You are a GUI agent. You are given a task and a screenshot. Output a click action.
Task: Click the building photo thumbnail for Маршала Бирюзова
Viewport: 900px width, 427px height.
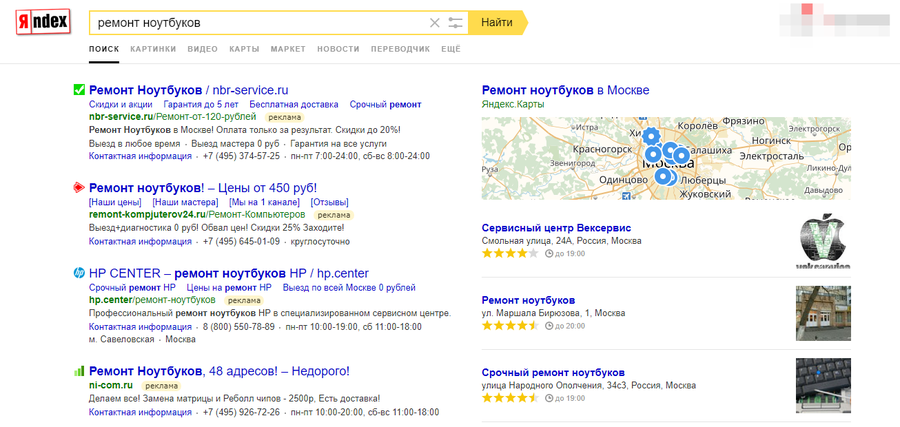[x=823, y=313]
